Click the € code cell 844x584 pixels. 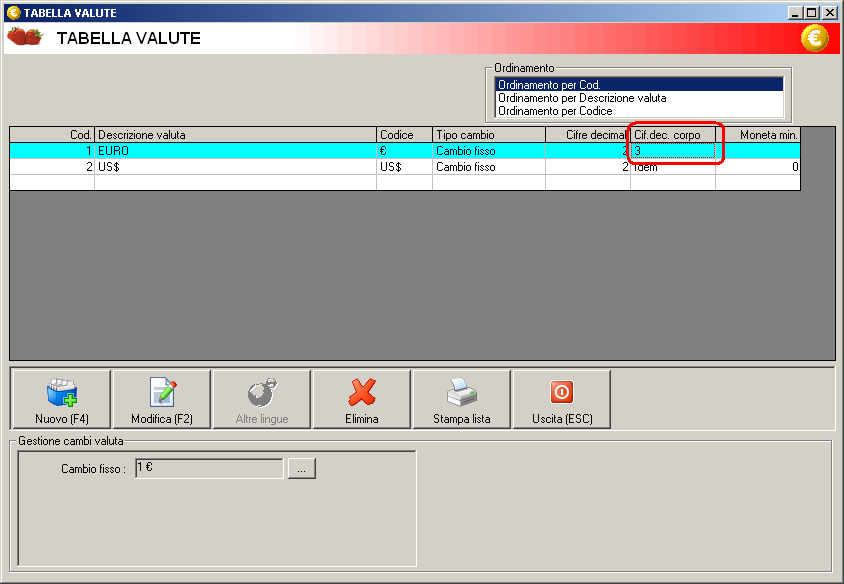[x=404, y=151]
